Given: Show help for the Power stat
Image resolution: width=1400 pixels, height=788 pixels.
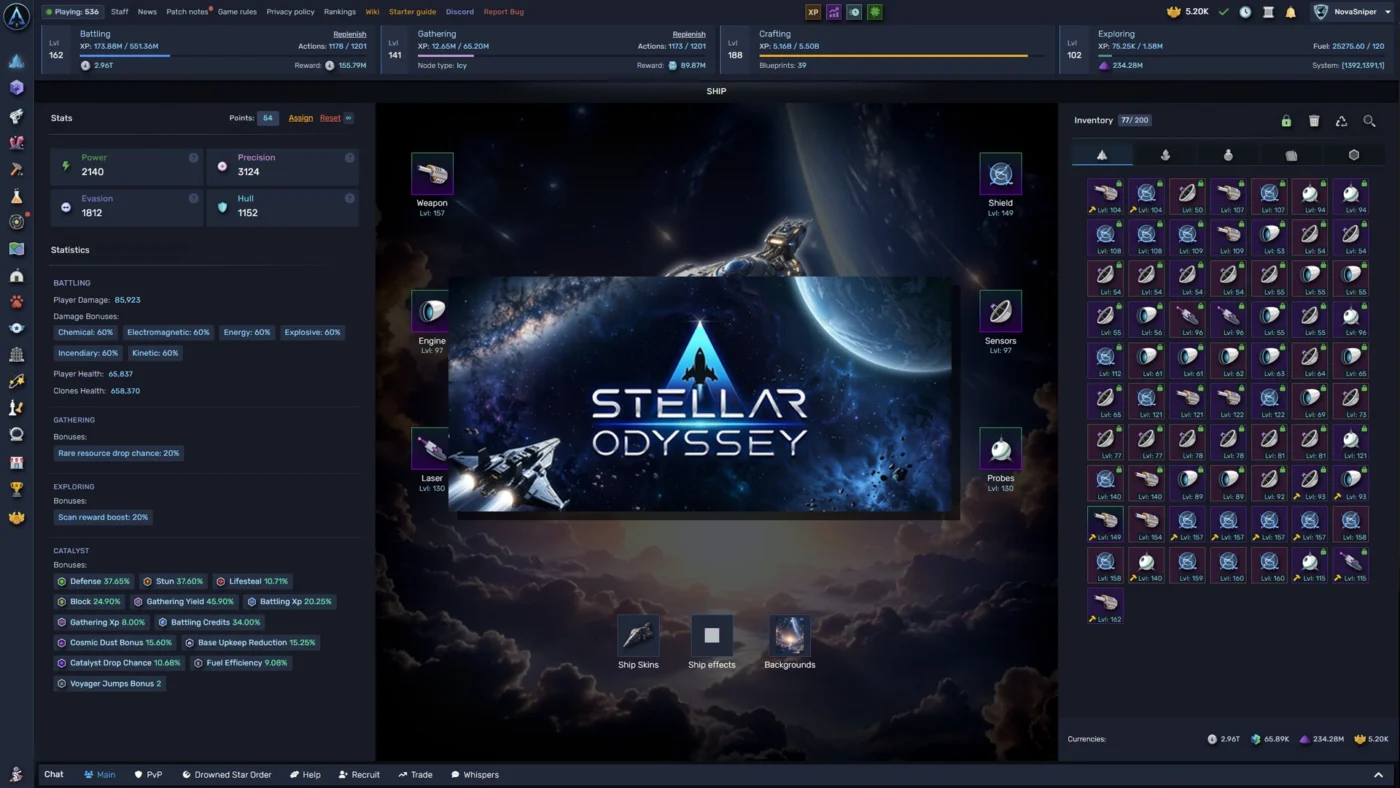Looking at the screenshot, I should point(193,158).
